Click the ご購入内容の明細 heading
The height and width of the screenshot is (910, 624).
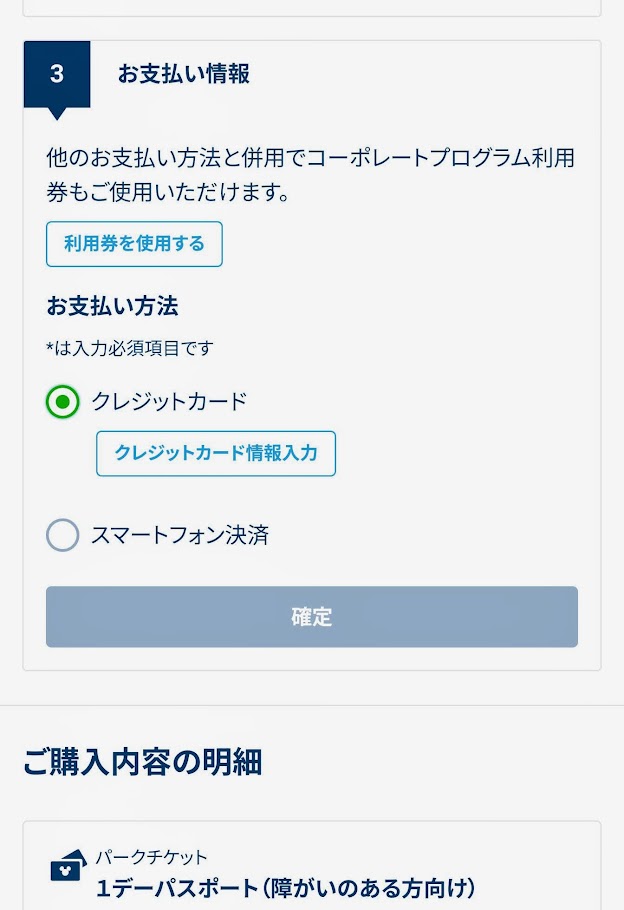(x=143, y=762)
